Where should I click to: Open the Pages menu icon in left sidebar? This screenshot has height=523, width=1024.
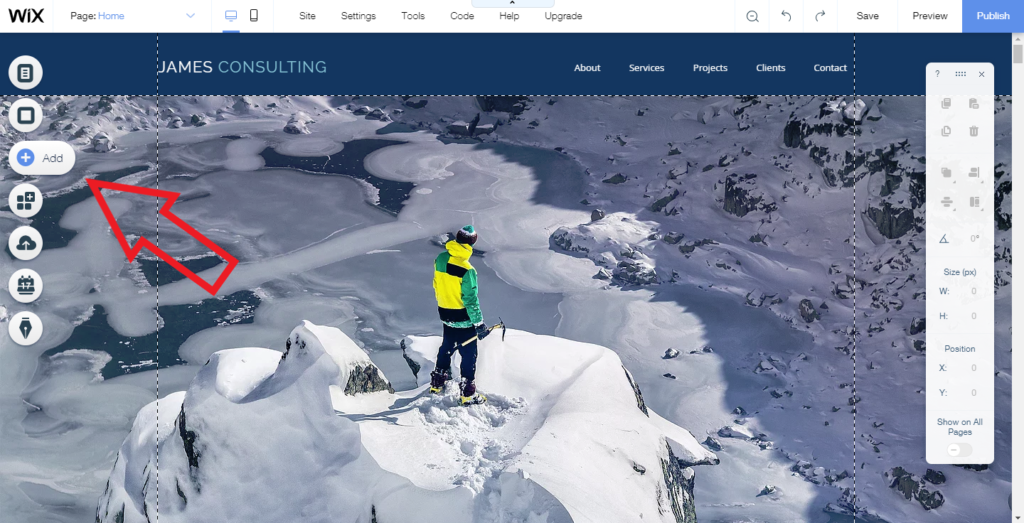[x=25, y=72]
